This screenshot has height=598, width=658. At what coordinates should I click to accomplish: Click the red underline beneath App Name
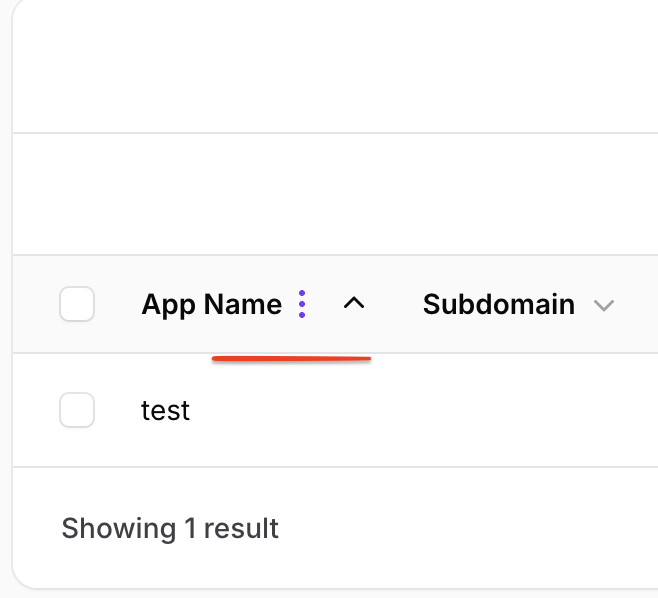(291, 357)
